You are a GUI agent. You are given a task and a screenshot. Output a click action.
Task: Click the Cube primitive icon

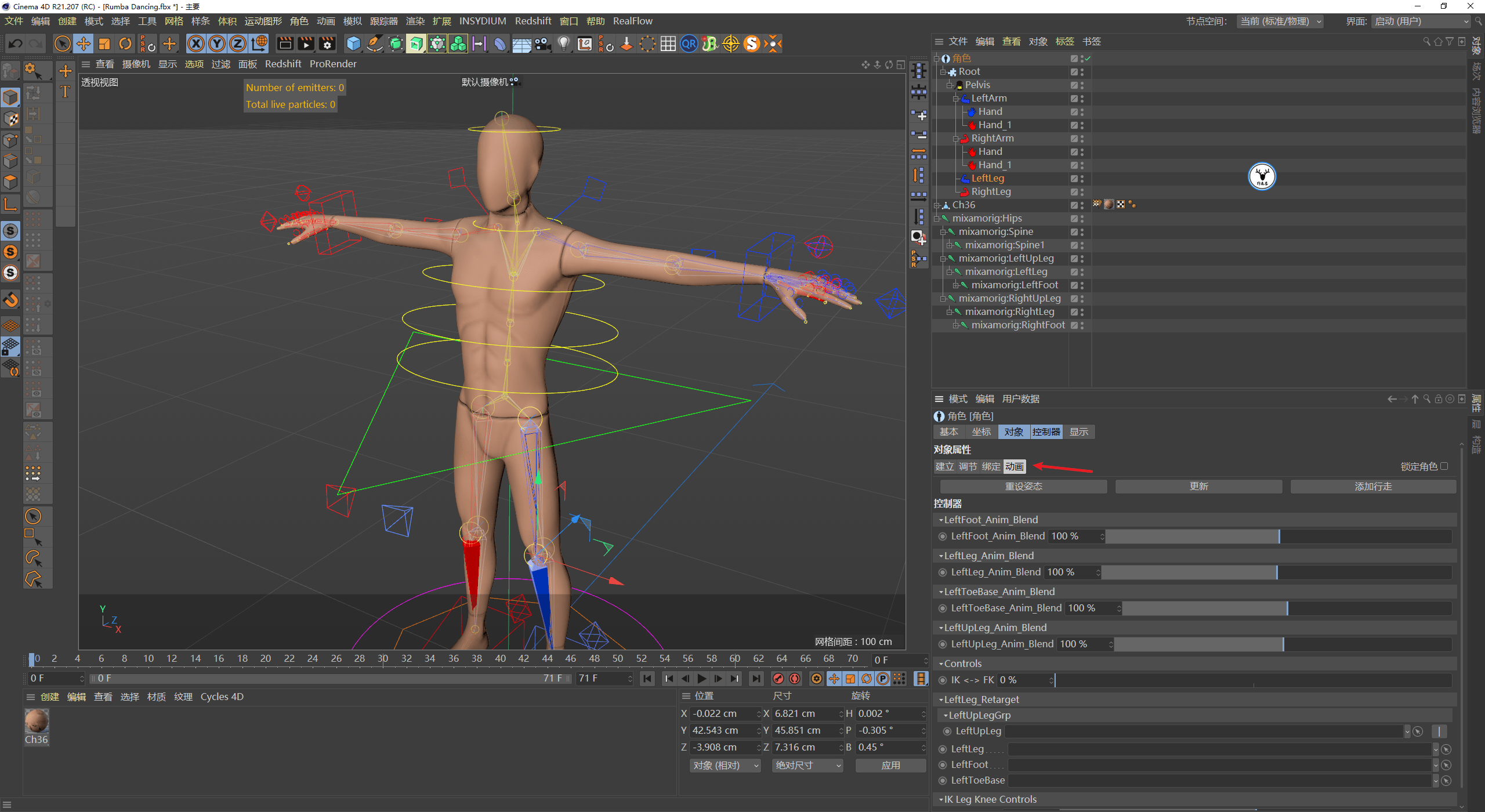point(353,43)
